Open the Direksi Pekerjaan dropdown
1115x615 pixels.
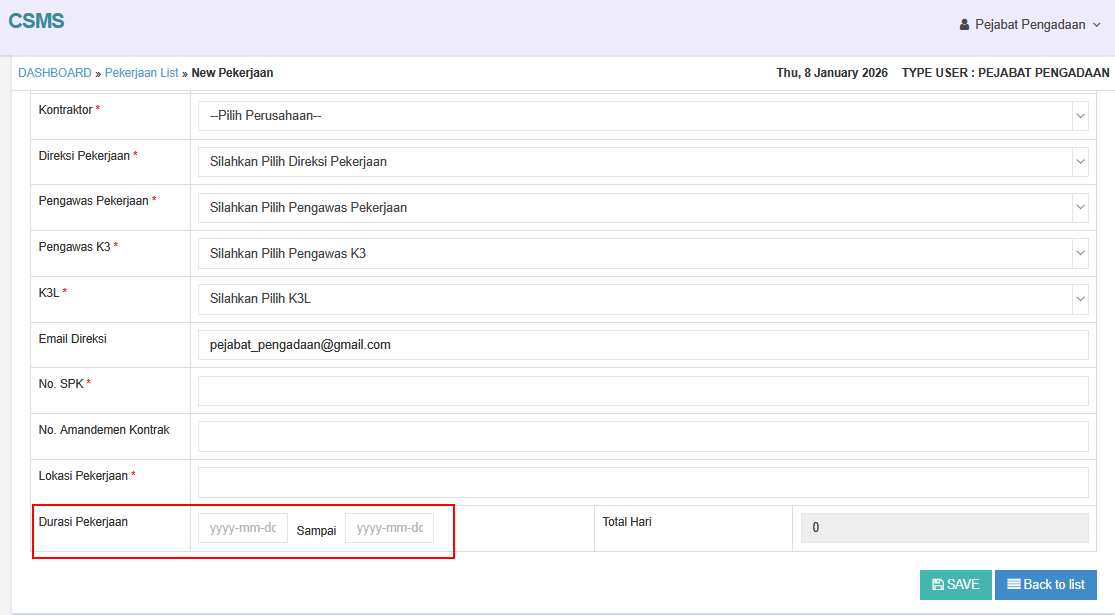coord(642,161)
